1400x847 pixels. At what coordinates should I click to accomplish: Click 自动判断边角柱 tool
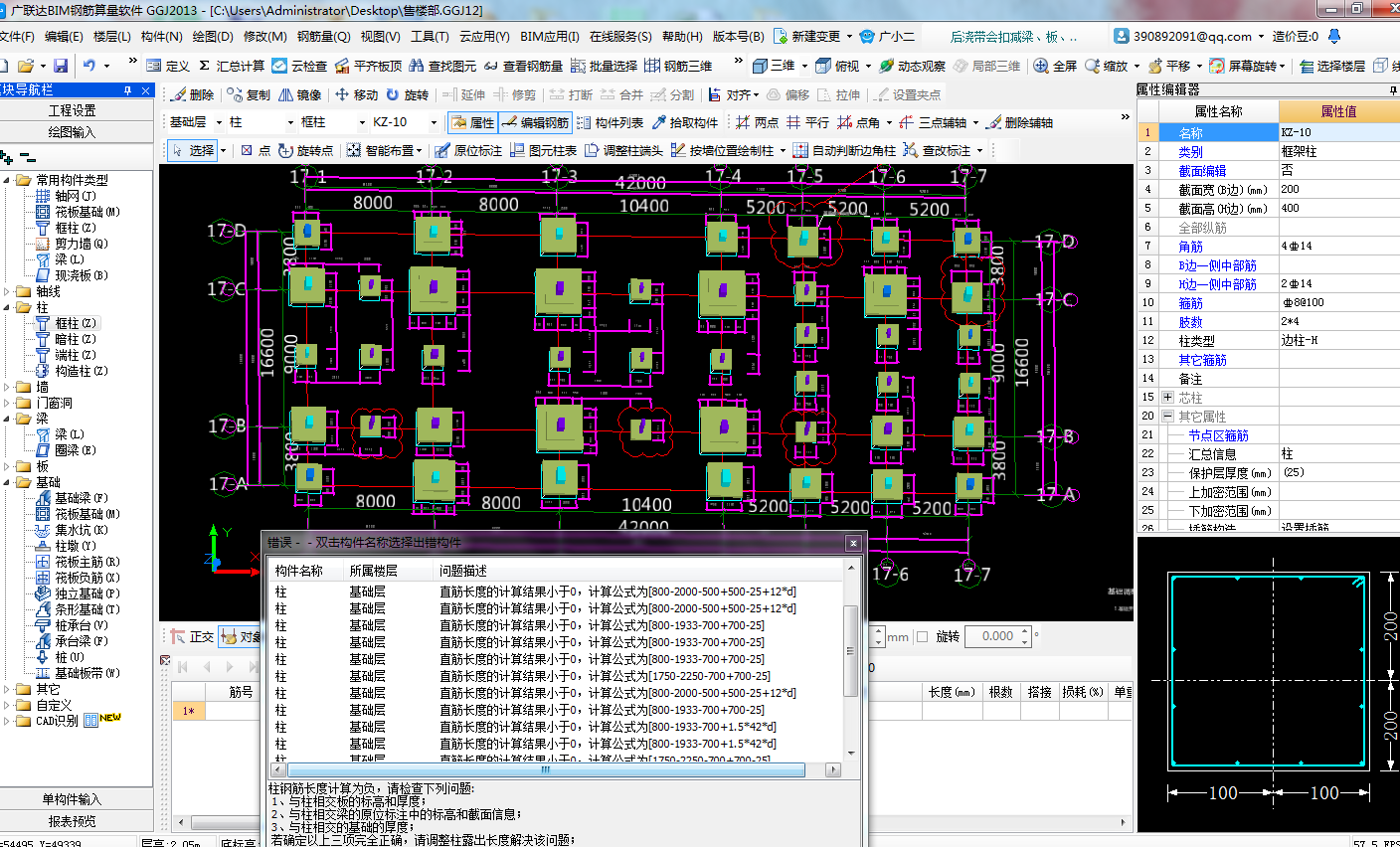coord(844,150)
